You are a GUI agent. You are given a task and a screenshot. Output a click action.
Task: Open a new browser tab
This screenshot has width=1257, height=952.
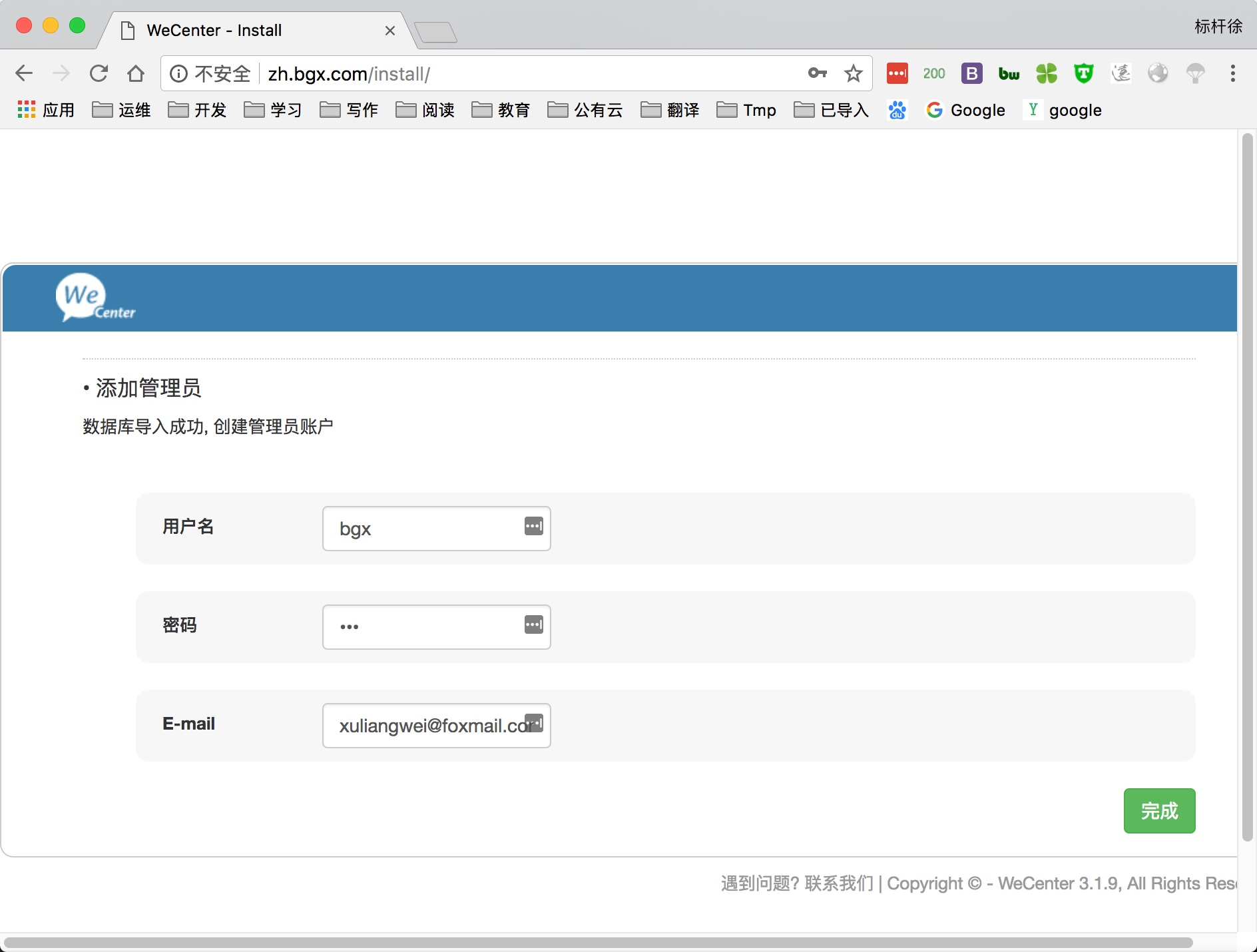[x=435, y=32]
